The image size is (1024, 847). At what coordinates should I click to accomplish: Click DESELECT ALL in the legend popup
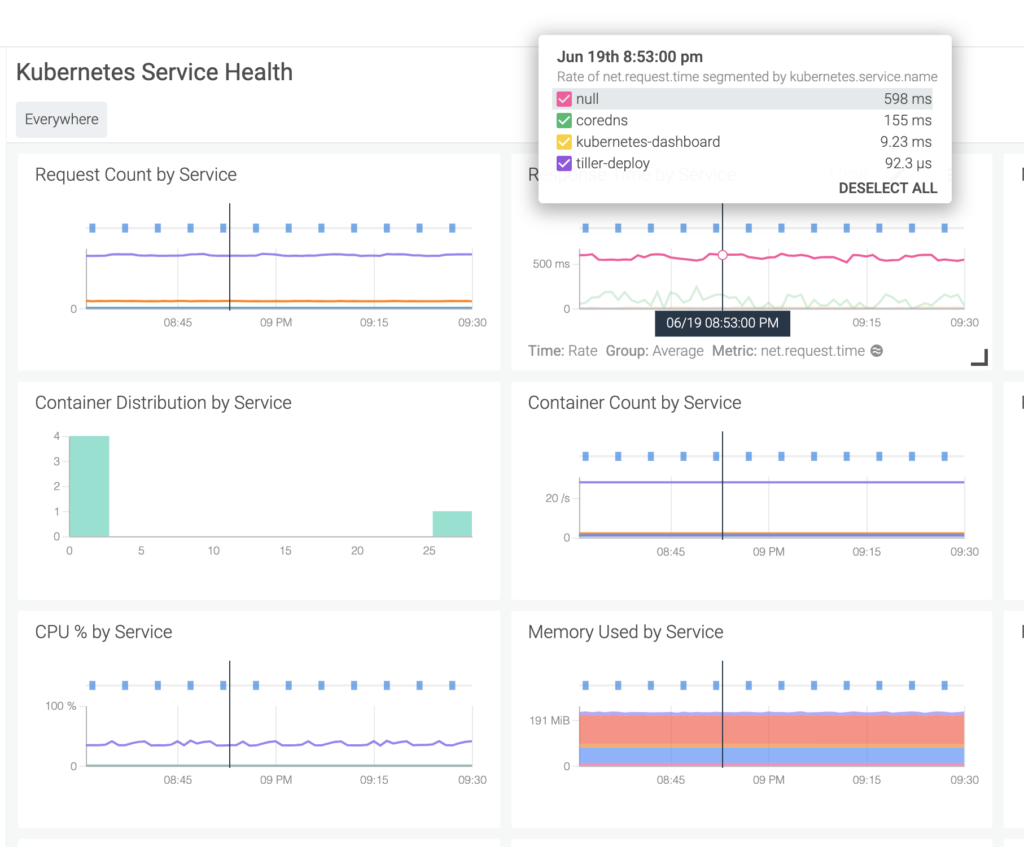(x=887, y=188)
